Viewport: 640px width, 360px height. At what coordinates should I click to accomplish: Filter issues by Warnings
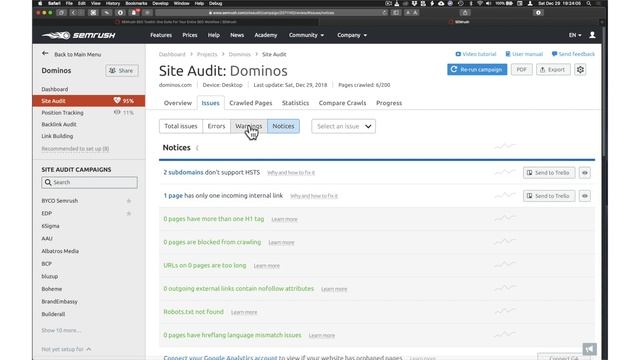coord(249,126)
